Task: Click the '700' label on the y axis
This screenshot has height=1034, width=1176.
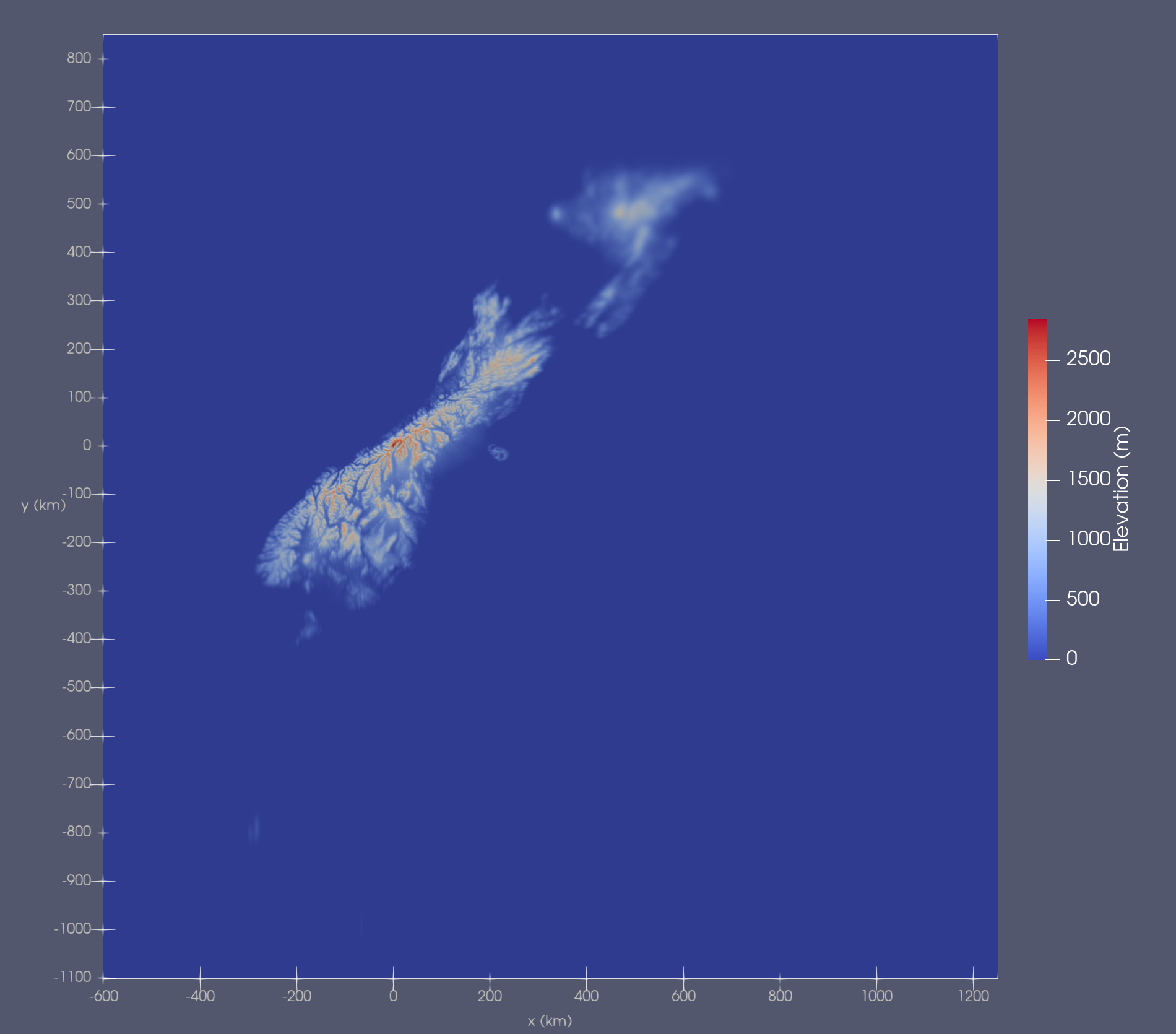Action: point(79,106)
